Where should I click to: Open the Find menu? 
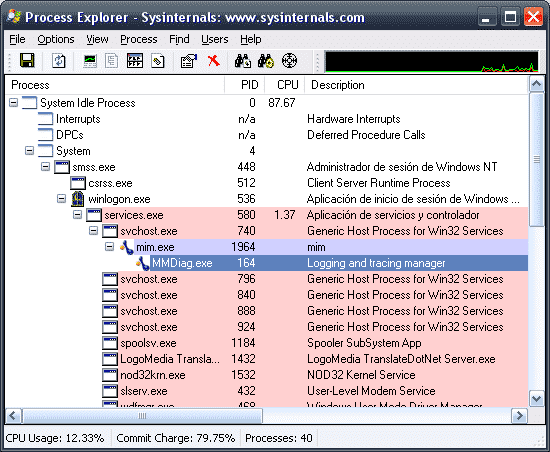click(x=179, y=39)
